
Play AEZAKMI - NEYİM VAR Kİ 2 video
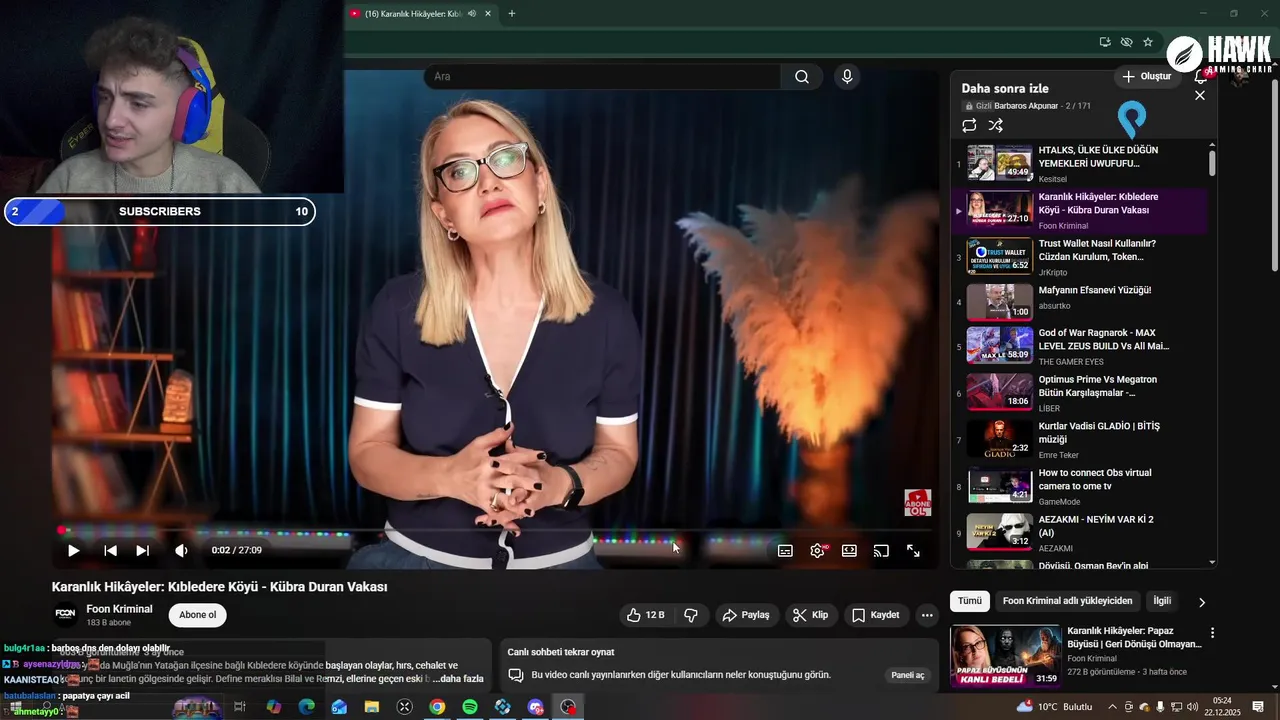1080,533
